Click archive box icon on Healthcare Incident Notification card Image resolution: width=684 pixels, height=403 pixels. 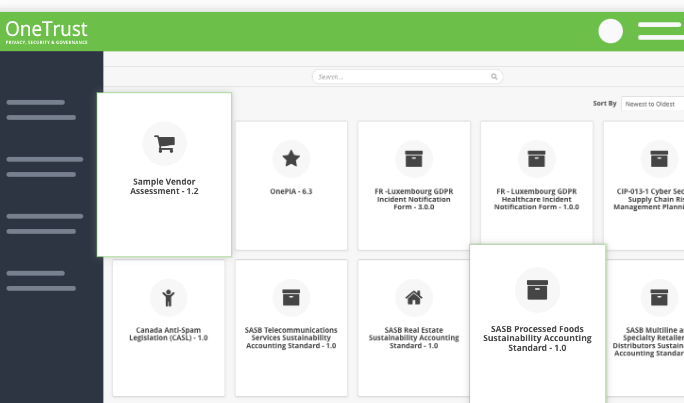[537, 159]
